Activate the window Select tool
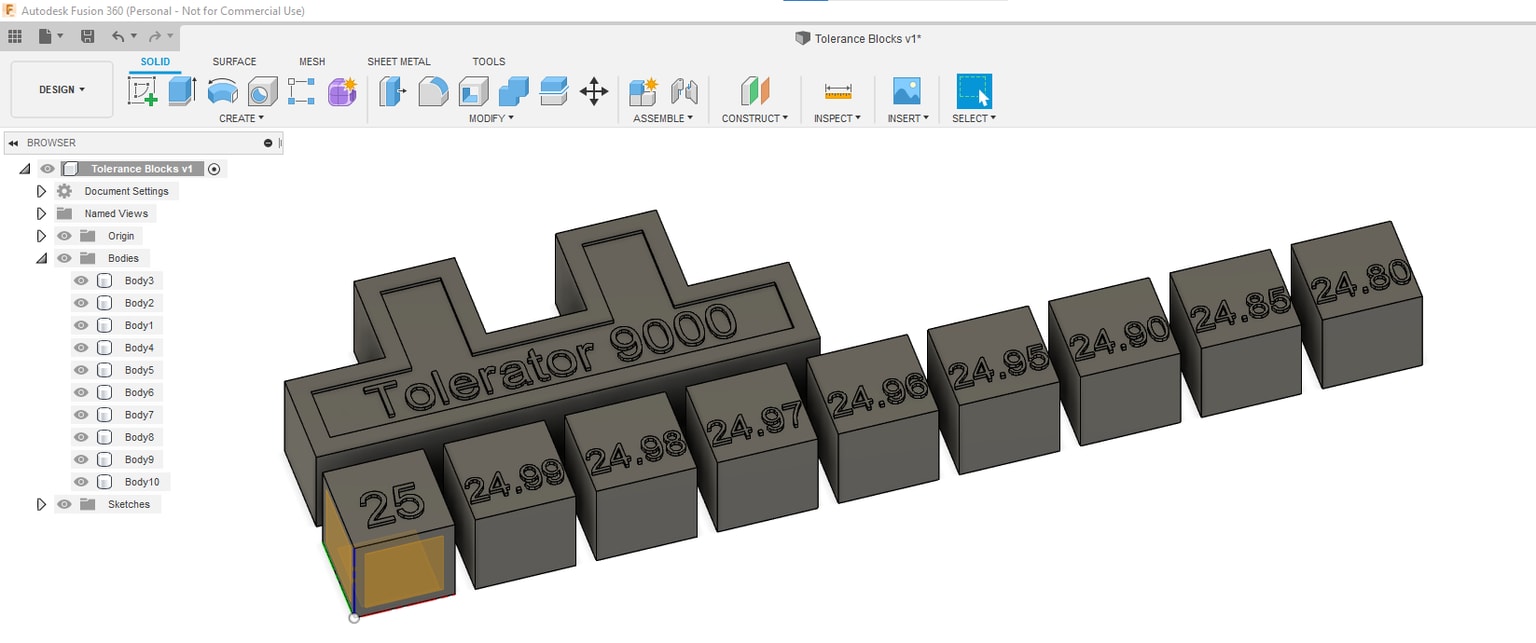The width and height of the screenshot is (1536, 643). pyautogui.click(x=974, y=91)
